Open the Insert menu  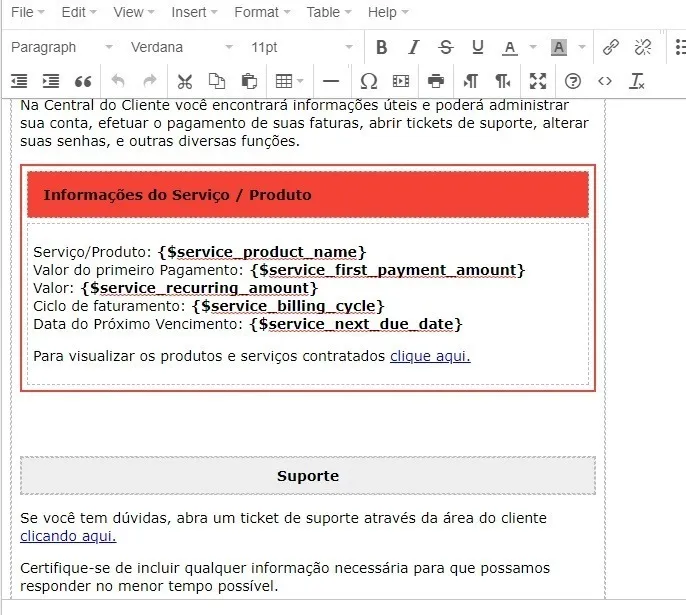(194, 12)
